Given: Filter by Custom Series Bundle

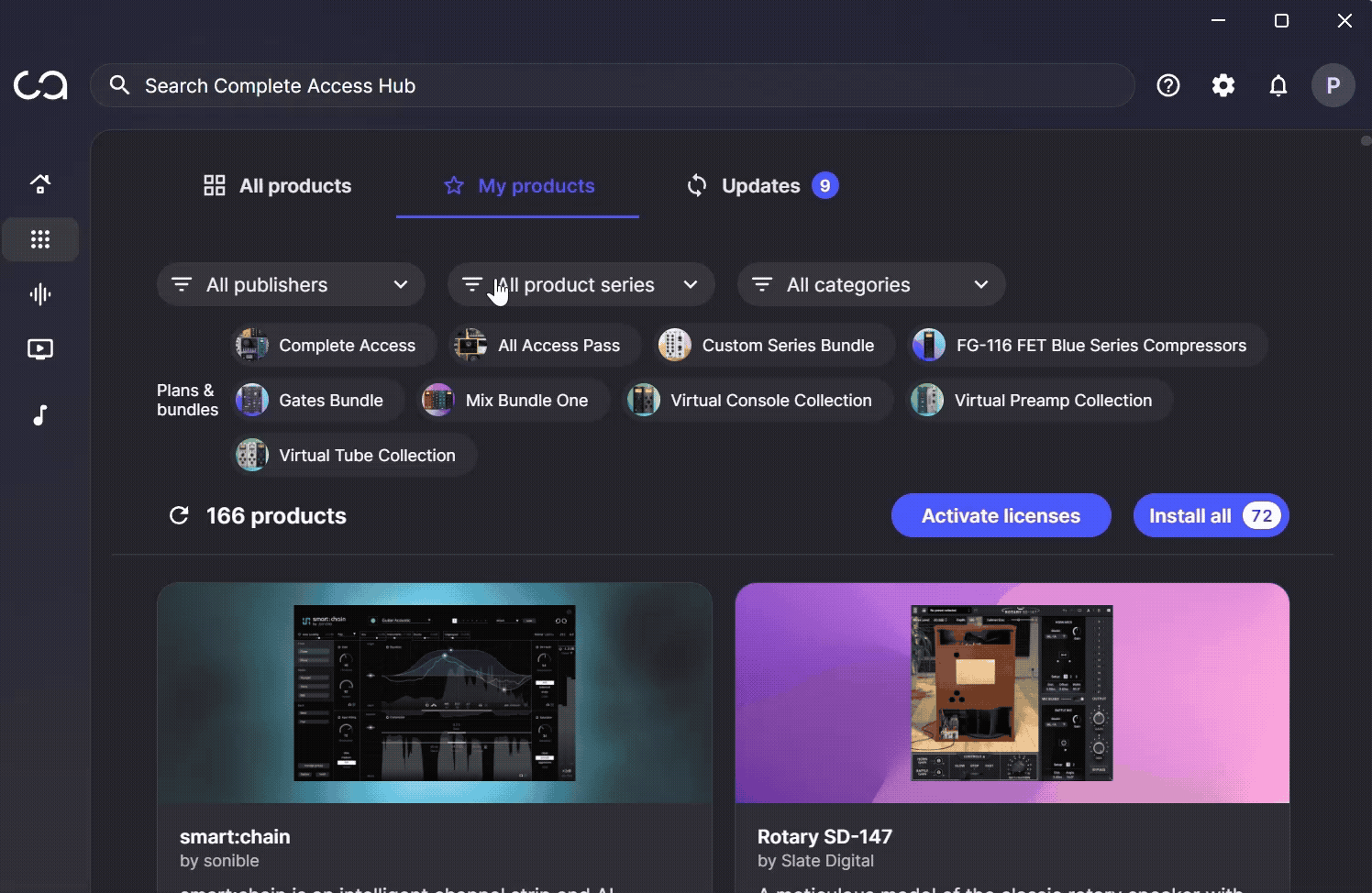Looking at the screenshot, I should click(775, 345).
